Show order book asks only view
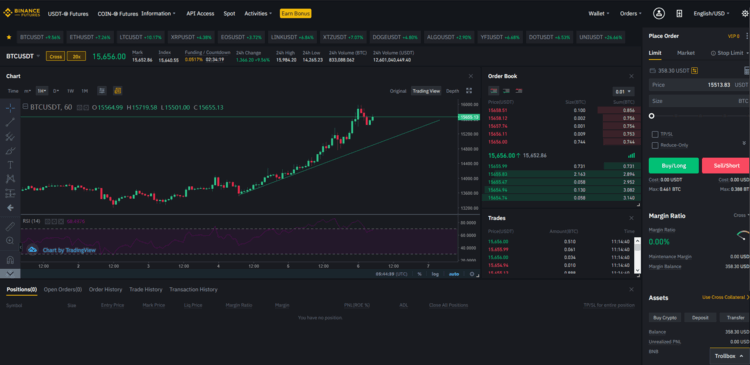Viewport: 750px width, 365px height. 518,91
